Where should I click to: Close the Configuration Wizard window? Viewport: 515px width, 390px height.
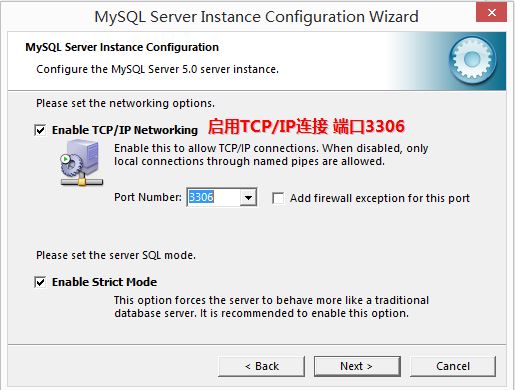[x=491, y=12]
